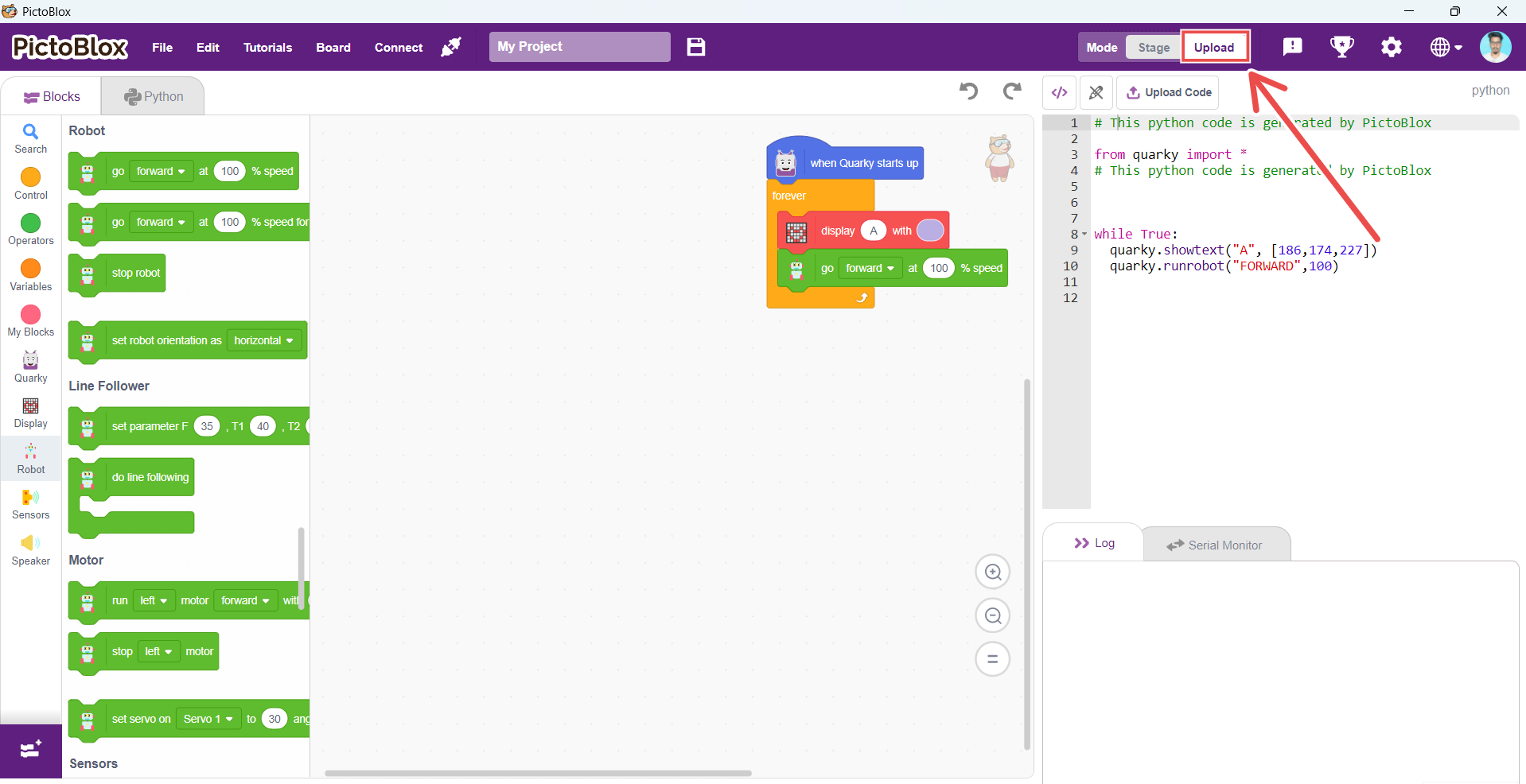Open the Sensors block palette
This screenshot has width=1526, height=784.
(30, 504)
